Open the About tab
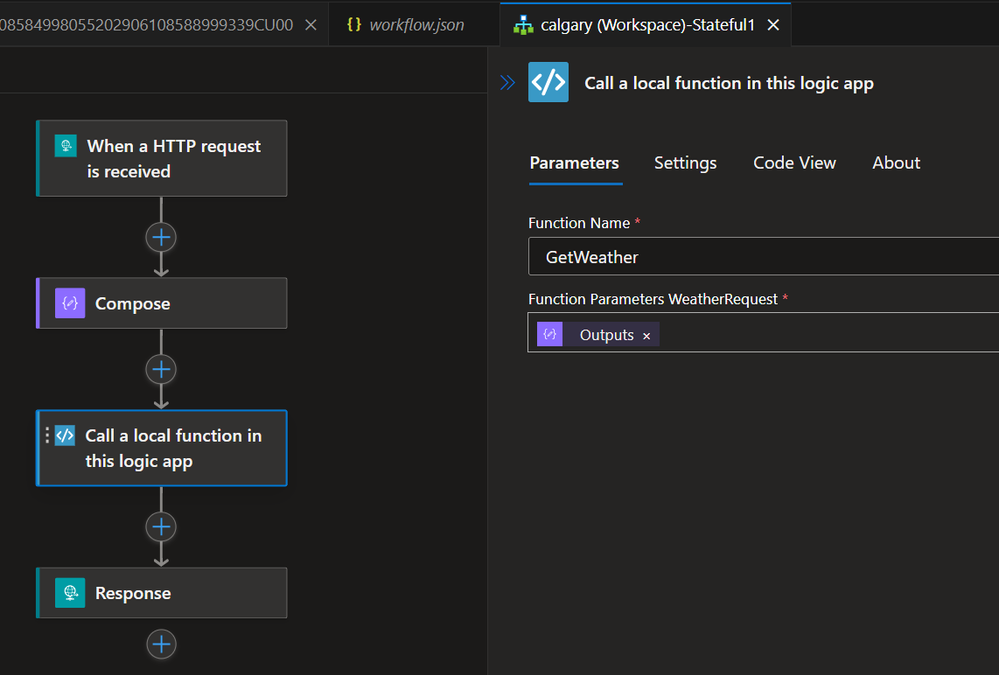Image resolution: width=999 pixels, height=675 pixels. tap(895, 163)
